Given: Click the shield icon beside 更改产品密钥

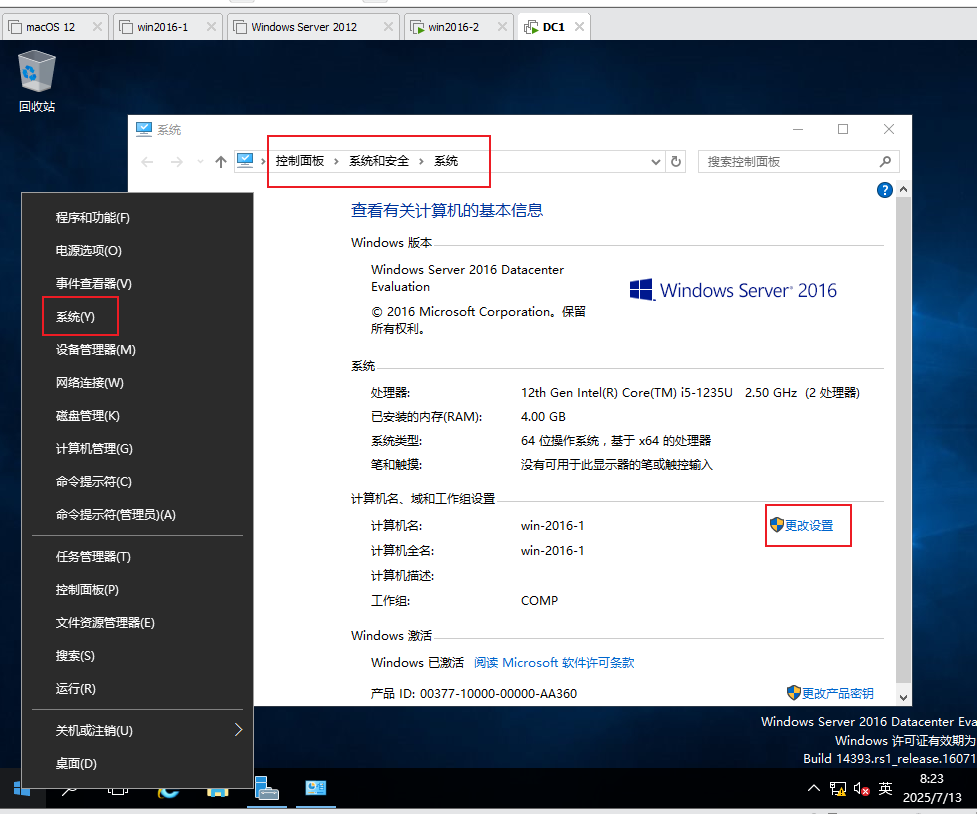Looking at the screenshot, I should (793, 692).
